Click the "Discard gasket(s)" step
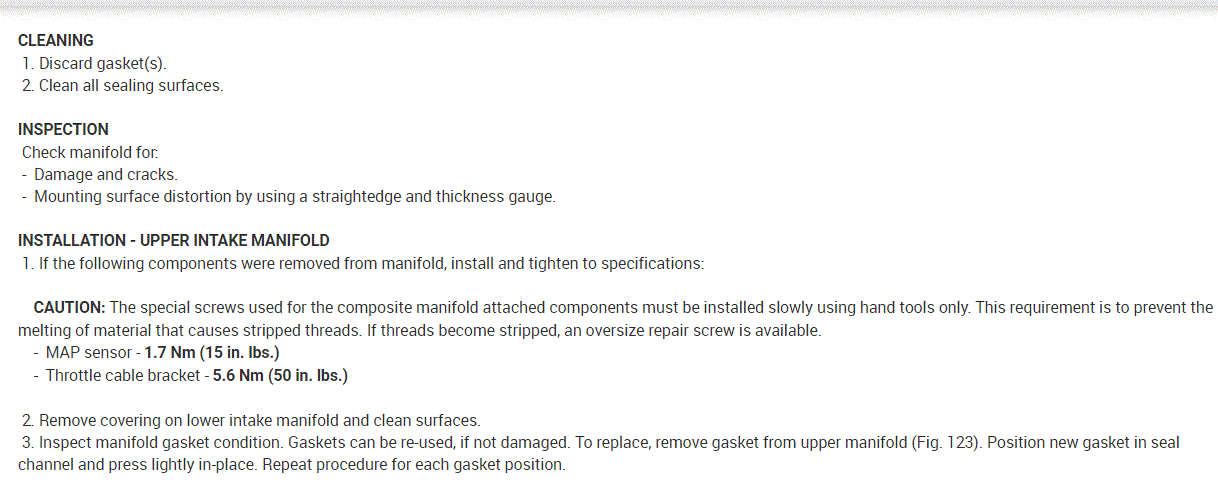Image resolution: width=1218 pixels, height=496 pixels. [102, 63]
